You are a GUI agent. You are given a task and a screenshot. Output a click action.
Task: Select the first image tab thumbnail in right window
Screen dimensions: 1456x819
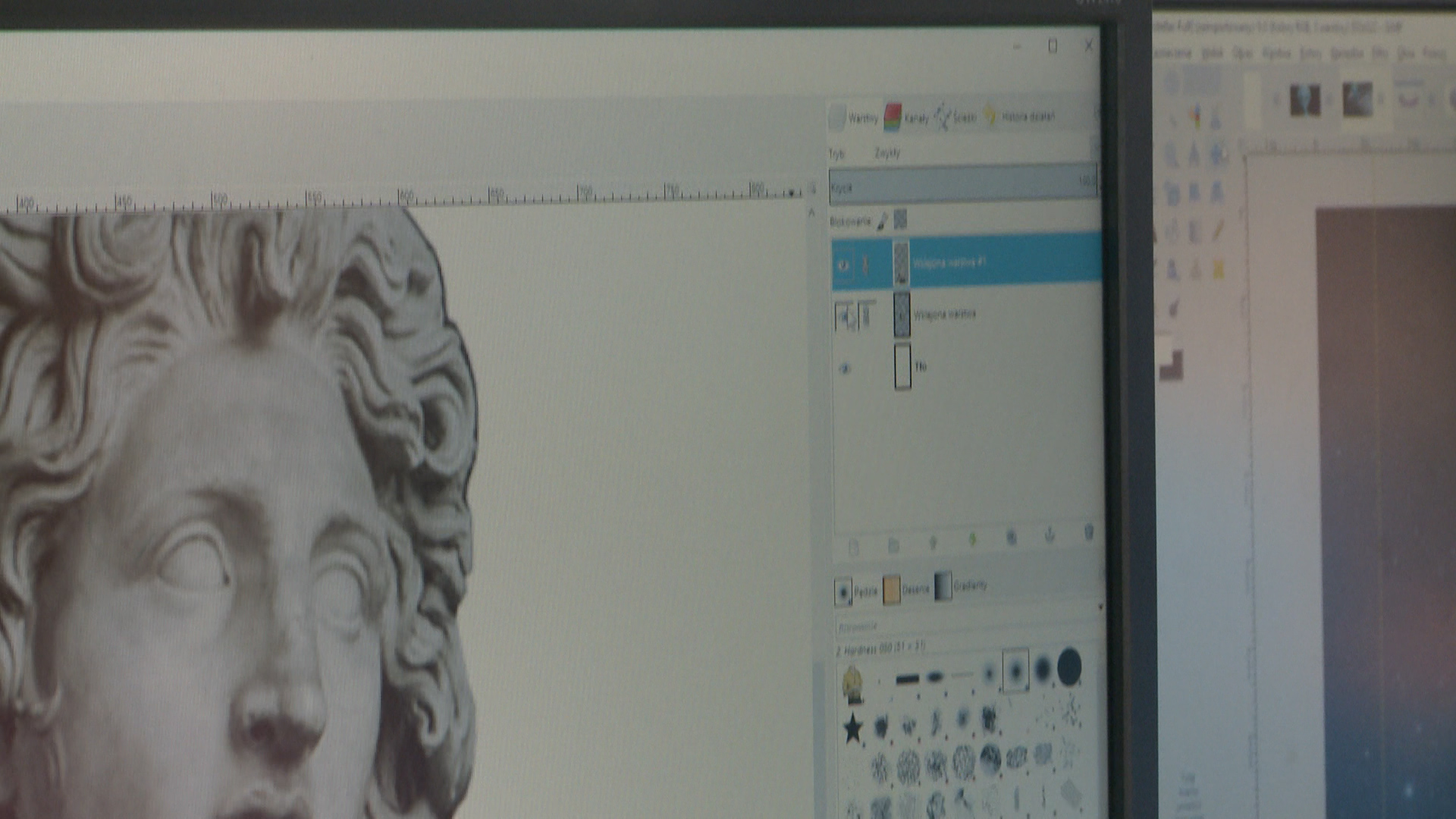(x=1305, y=100)
